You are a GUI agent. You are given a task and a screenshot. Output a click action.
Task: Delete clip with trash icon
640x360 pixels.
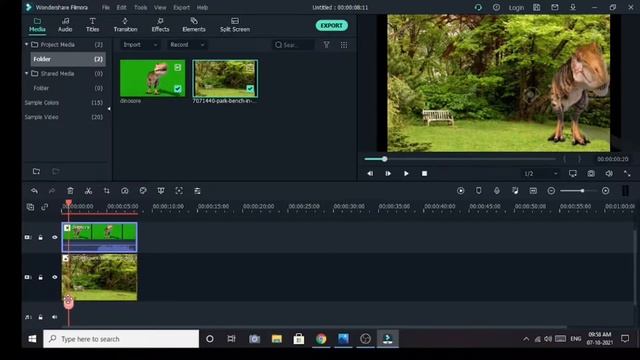pos(70,191)
